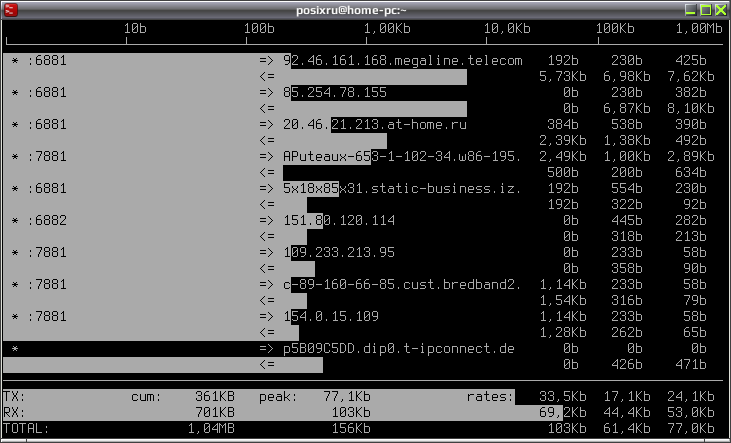This screenshot has width=731, height=443.
Task: Click the total peak value 156Kb
Action: 351,429
